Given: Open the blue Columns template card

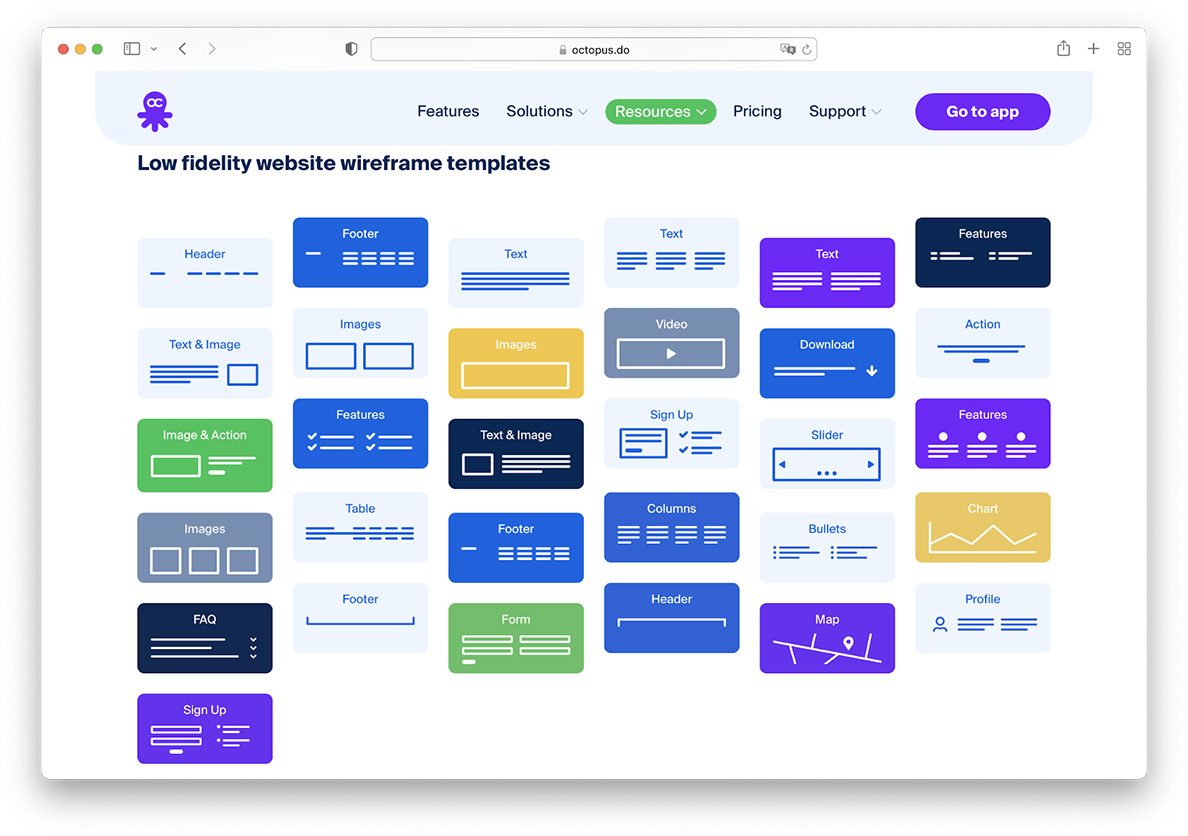Looking at the screenshot, I should 671,528.
